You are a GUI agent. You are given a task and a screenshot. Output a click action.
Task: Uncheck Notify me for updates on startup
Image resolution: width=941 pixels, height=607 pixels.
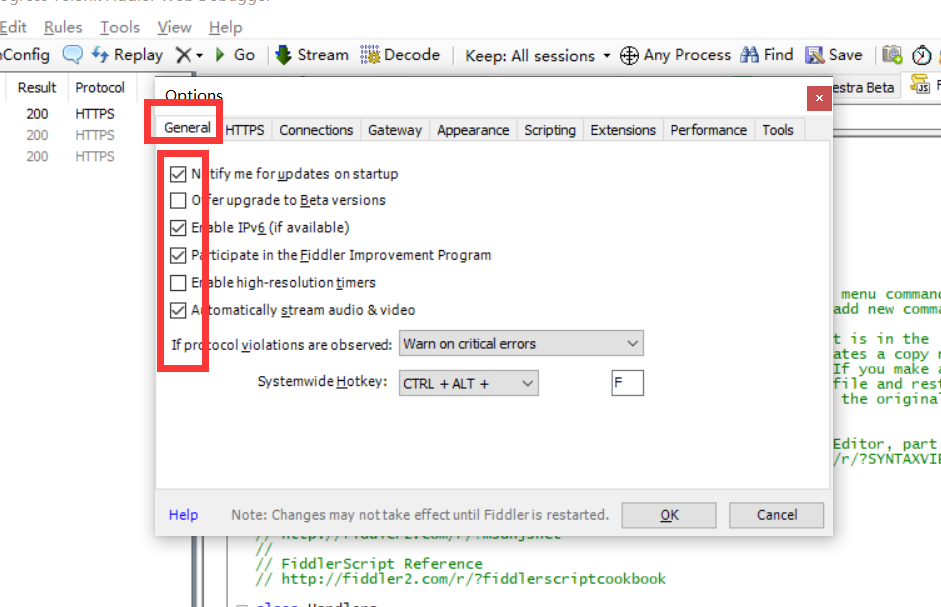178,174
